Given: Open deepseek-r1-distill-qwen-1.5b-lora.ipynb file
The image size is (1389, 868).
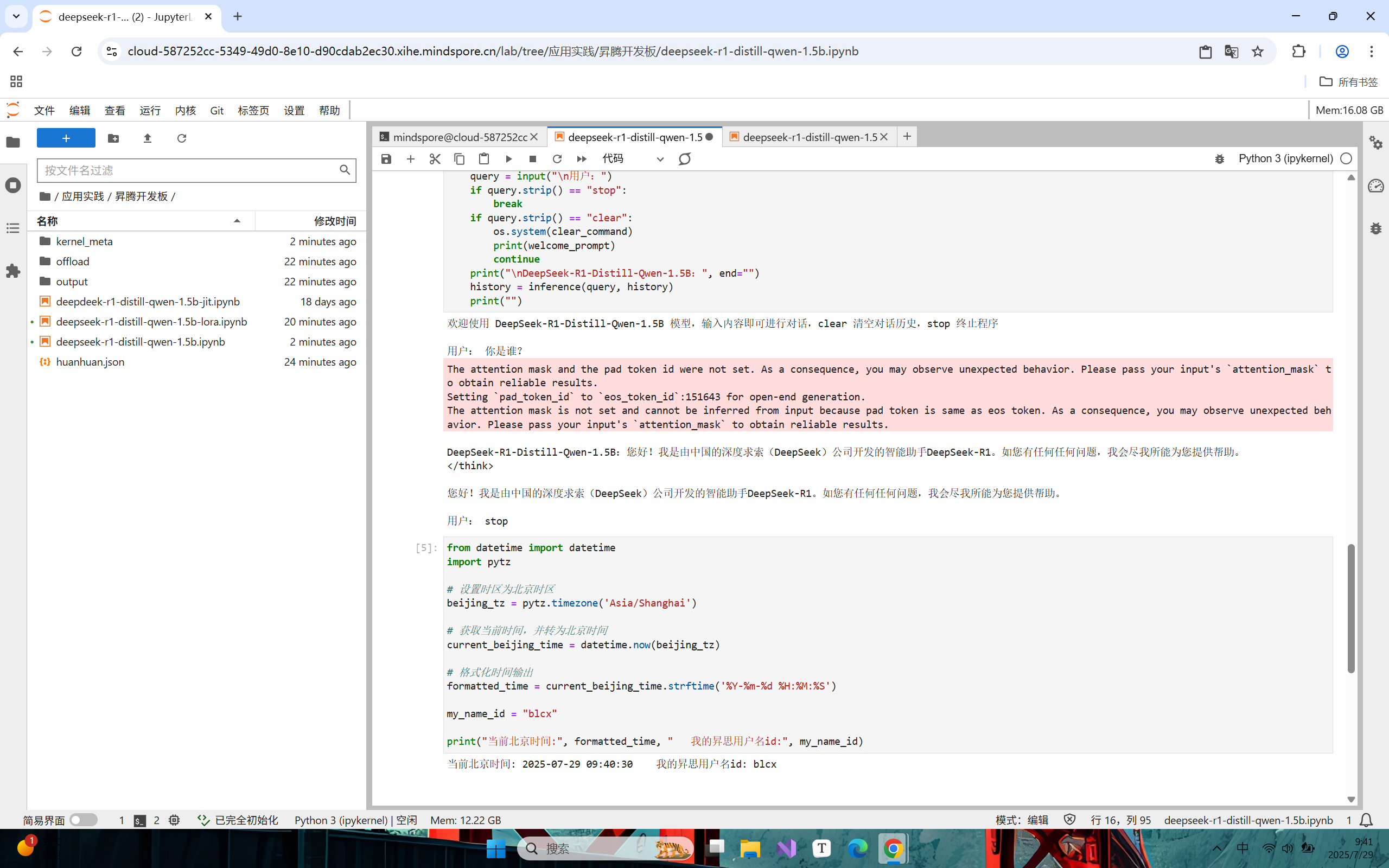Looking at the screenshot, I should point(151,322).
